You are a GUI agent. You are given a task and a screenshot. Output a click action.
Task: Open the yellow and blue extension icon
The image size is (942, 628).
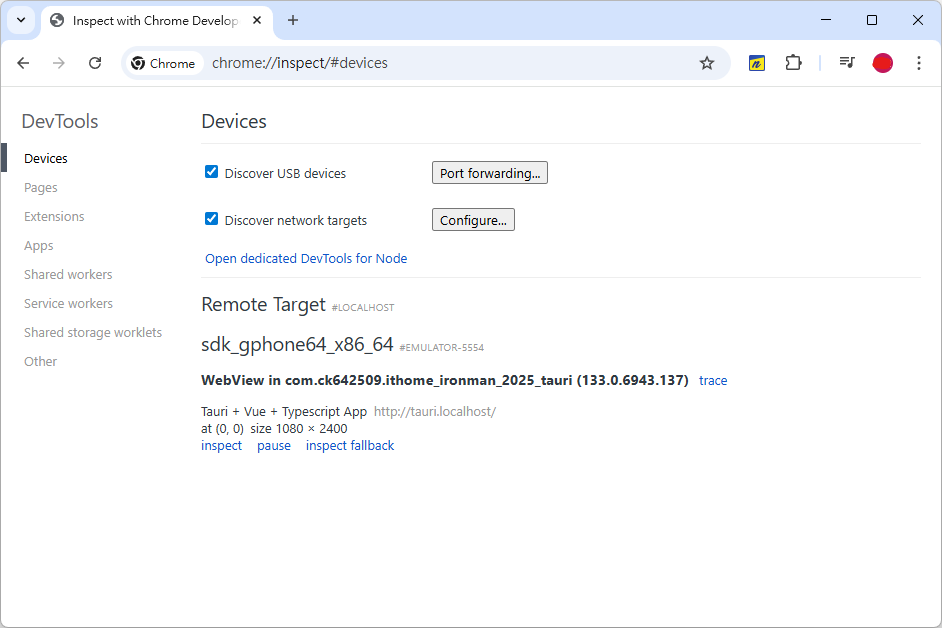pyautogui.click(x=757, y=63)
